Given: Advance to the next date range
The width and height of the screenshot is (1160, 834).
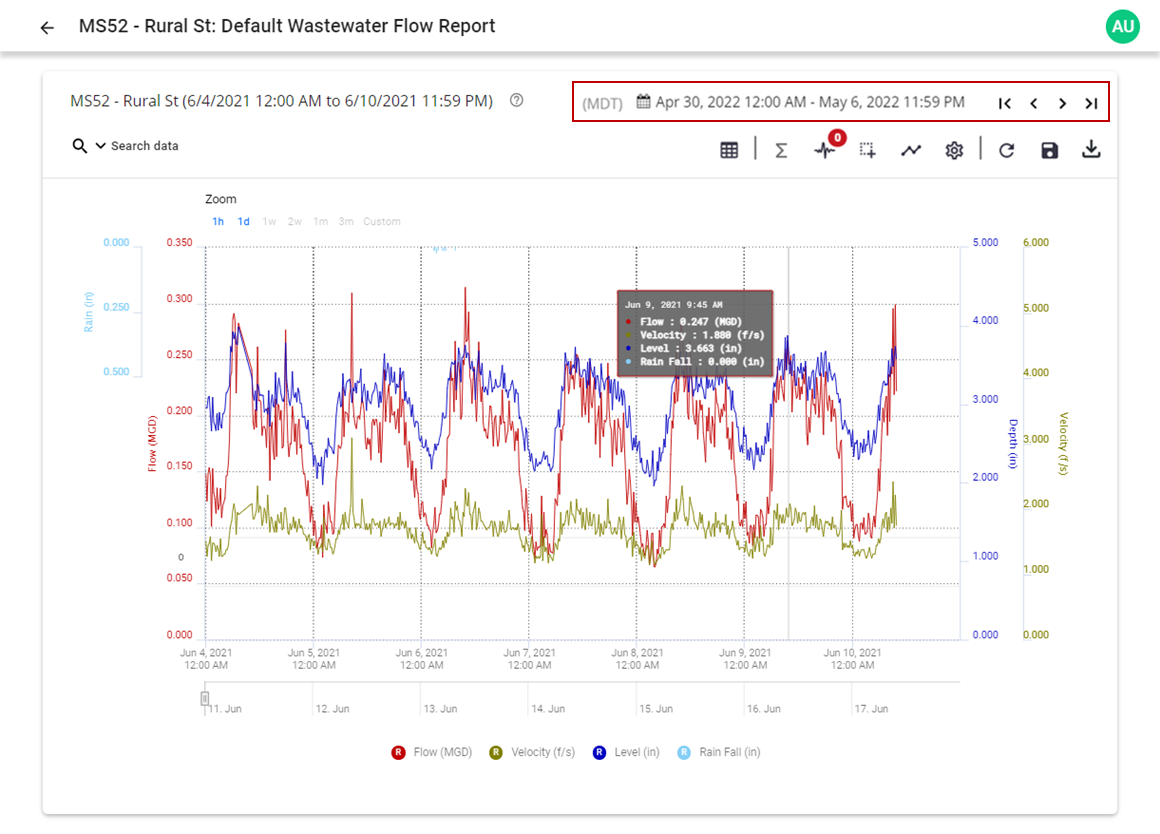Looking at the screenshot, I should tap(1063, 102).
